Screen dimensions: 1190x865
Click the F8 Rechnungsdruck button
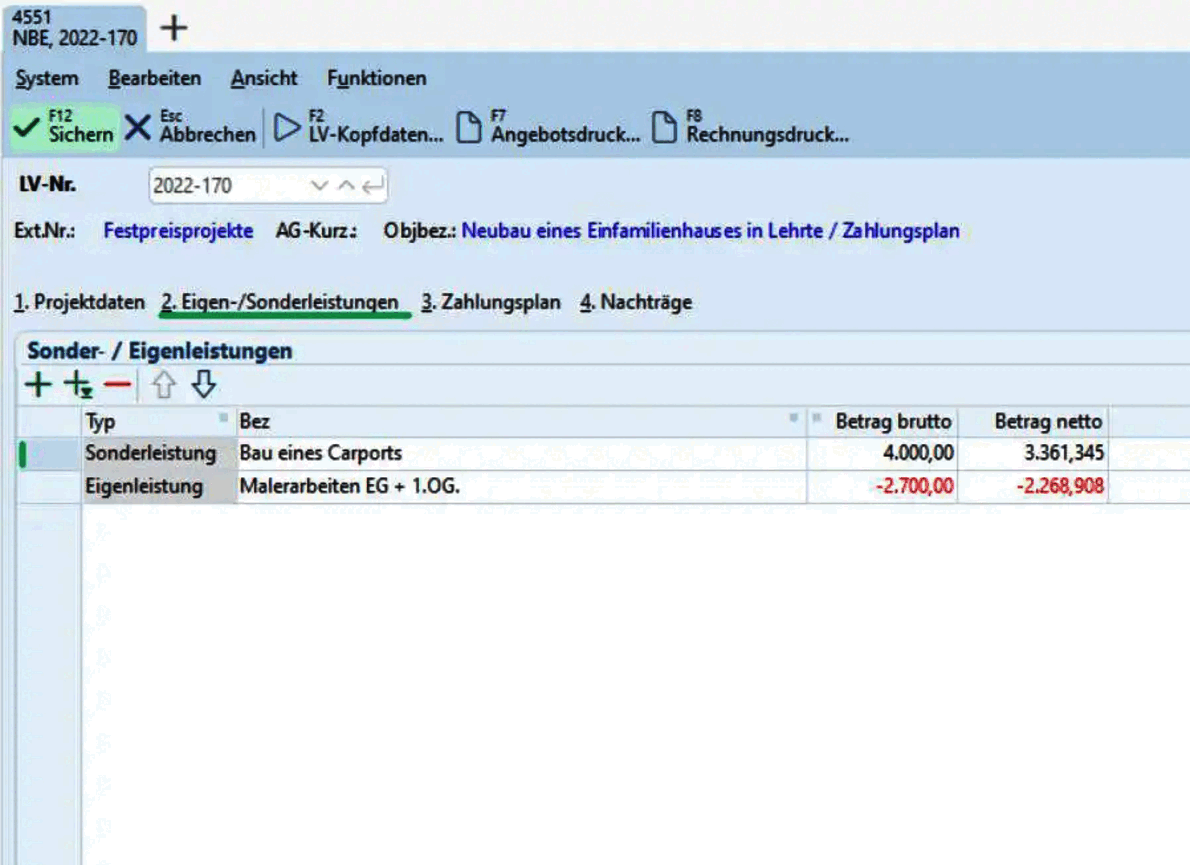click(750, 127)
